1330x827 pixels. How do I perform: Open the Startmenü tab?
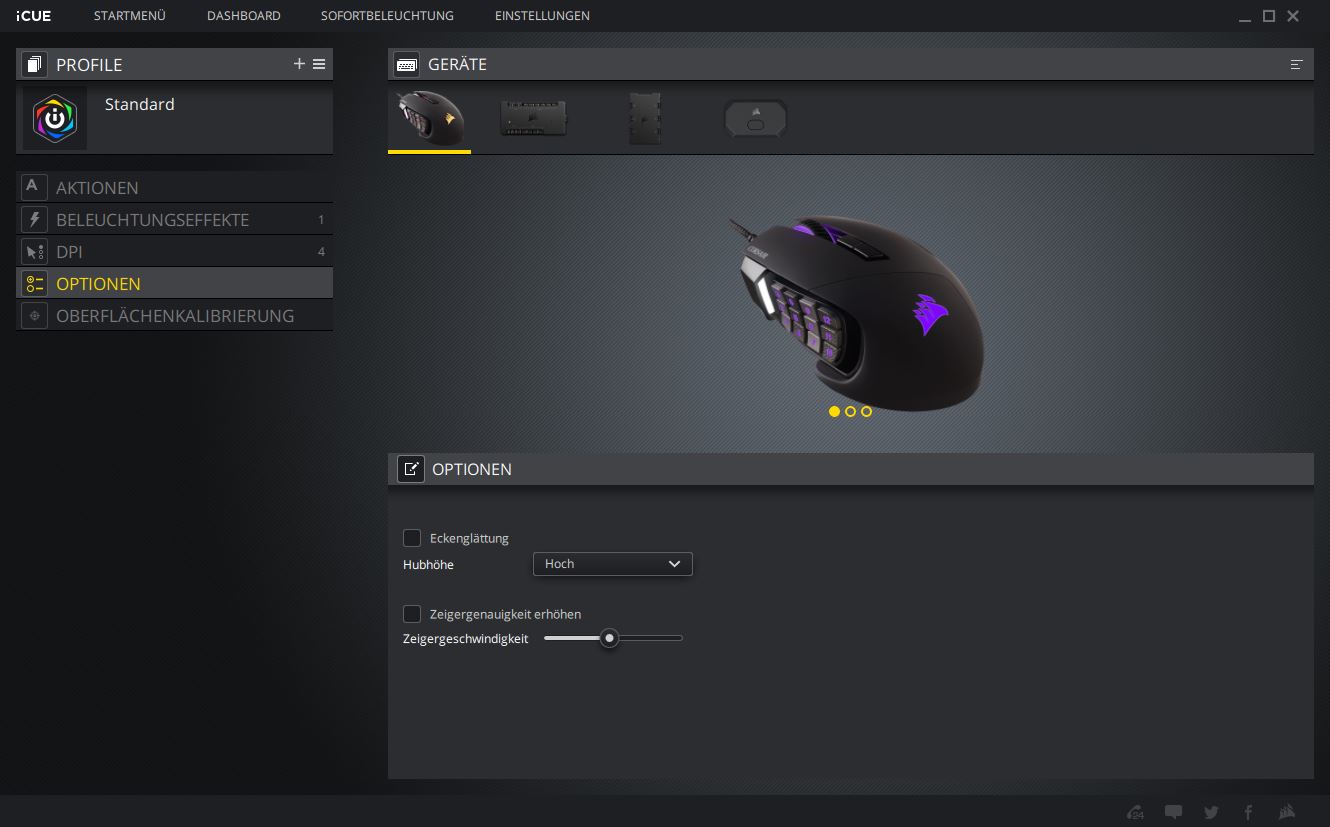point(130,16)
